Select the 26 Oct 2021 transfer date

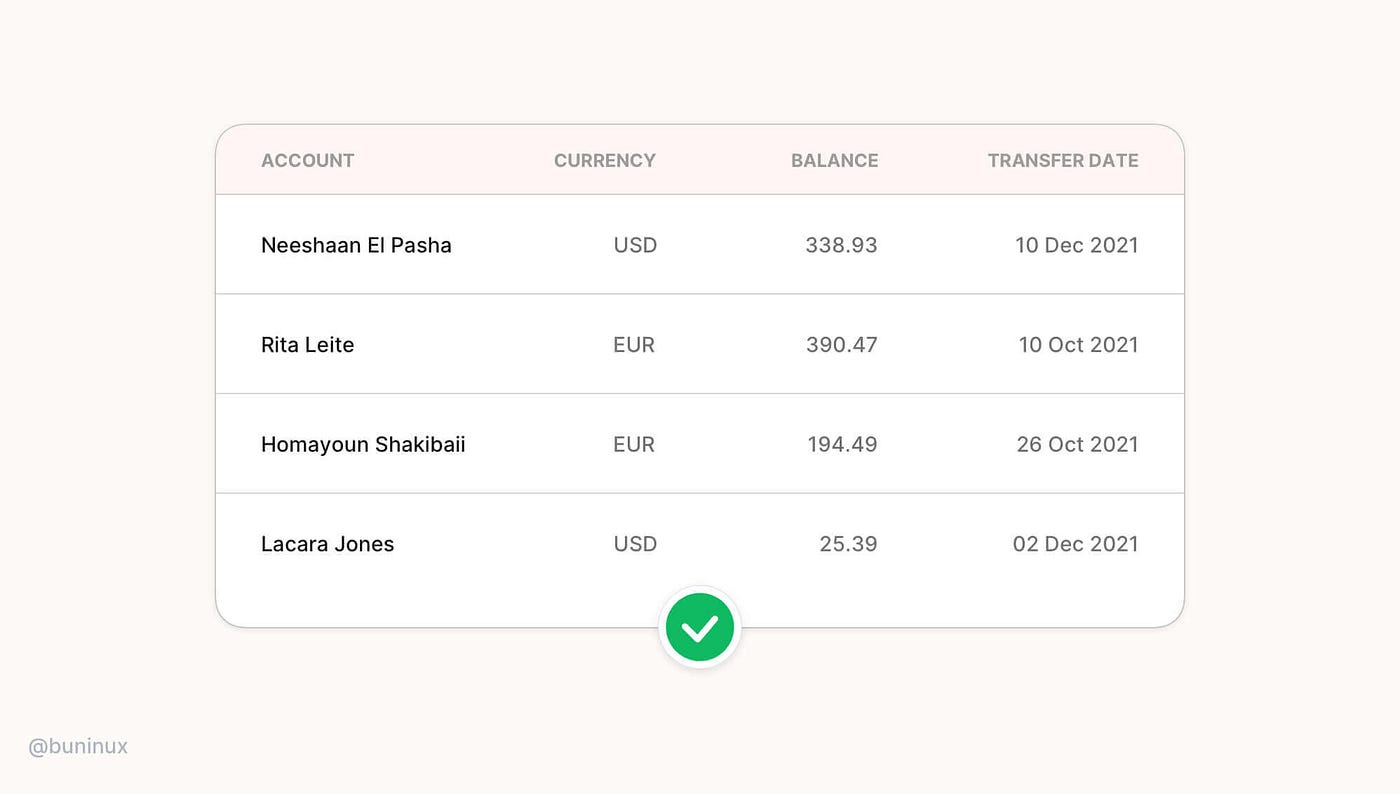tap(1078, 444)
